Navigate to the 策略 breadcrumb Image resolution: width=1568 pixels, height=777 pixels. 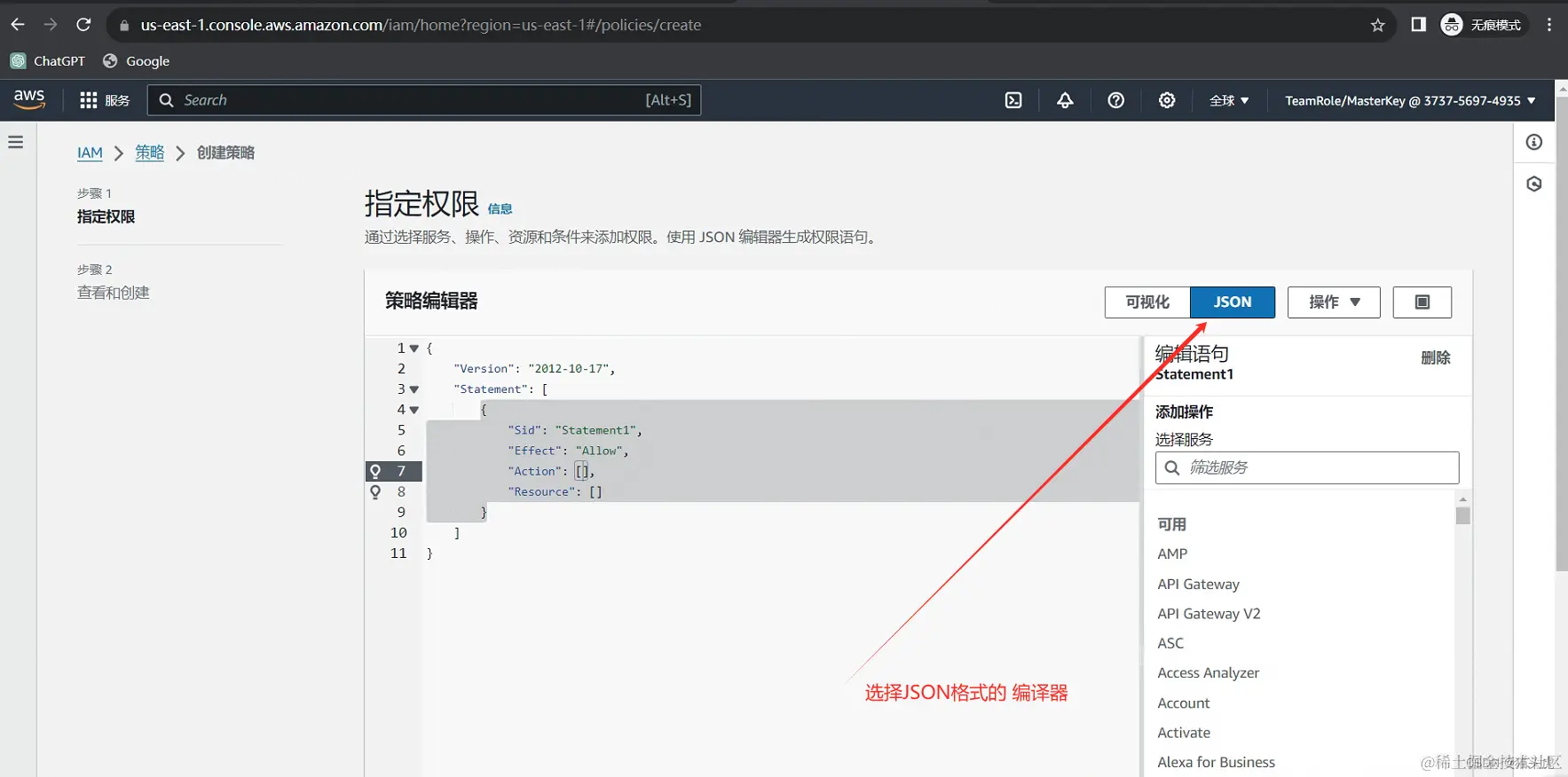click(x=150, y=153)
